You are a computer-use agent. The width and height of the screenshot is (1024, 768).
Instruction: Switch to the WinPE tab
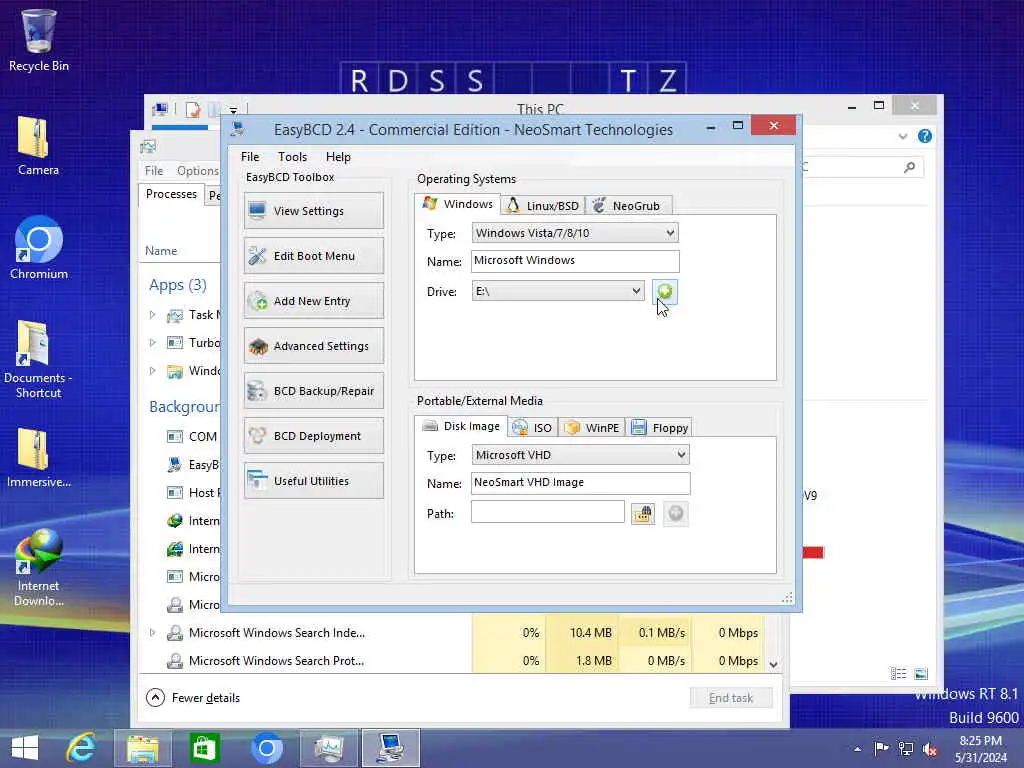(x=592, y=428)
